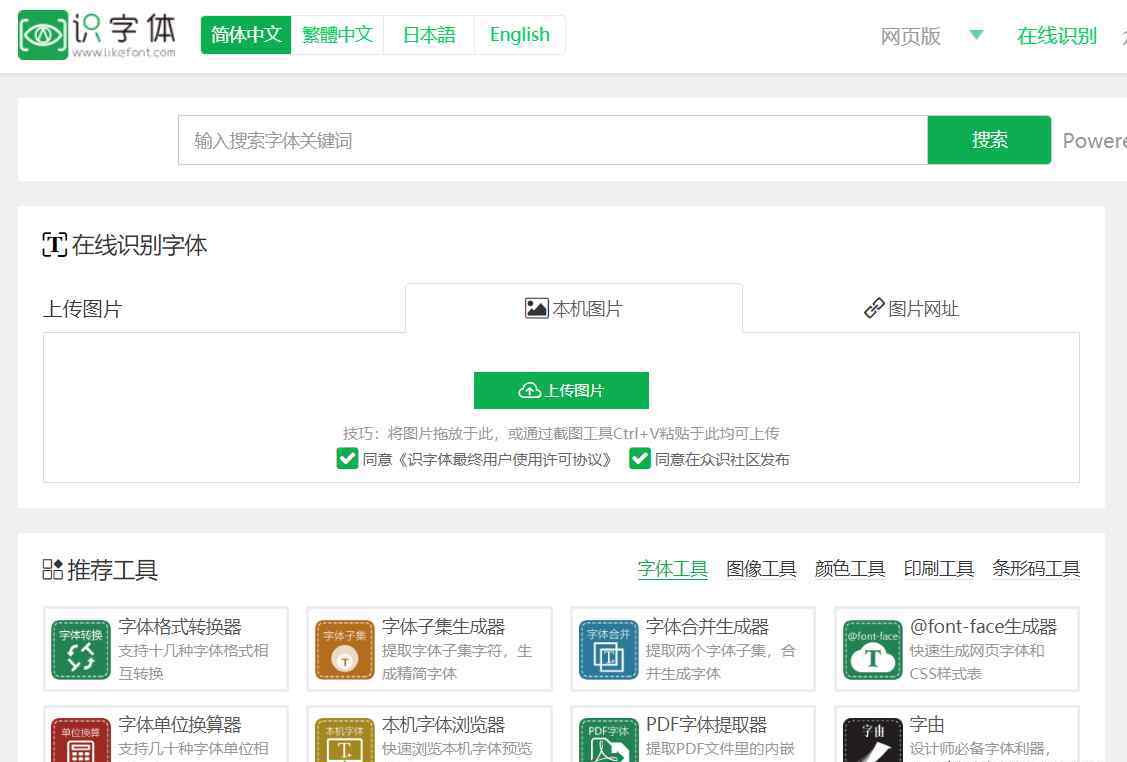This screenshot has height=762, width=1127.
Task: Open the 字体格式转换器 tool icon
Action: pos(81,650)
